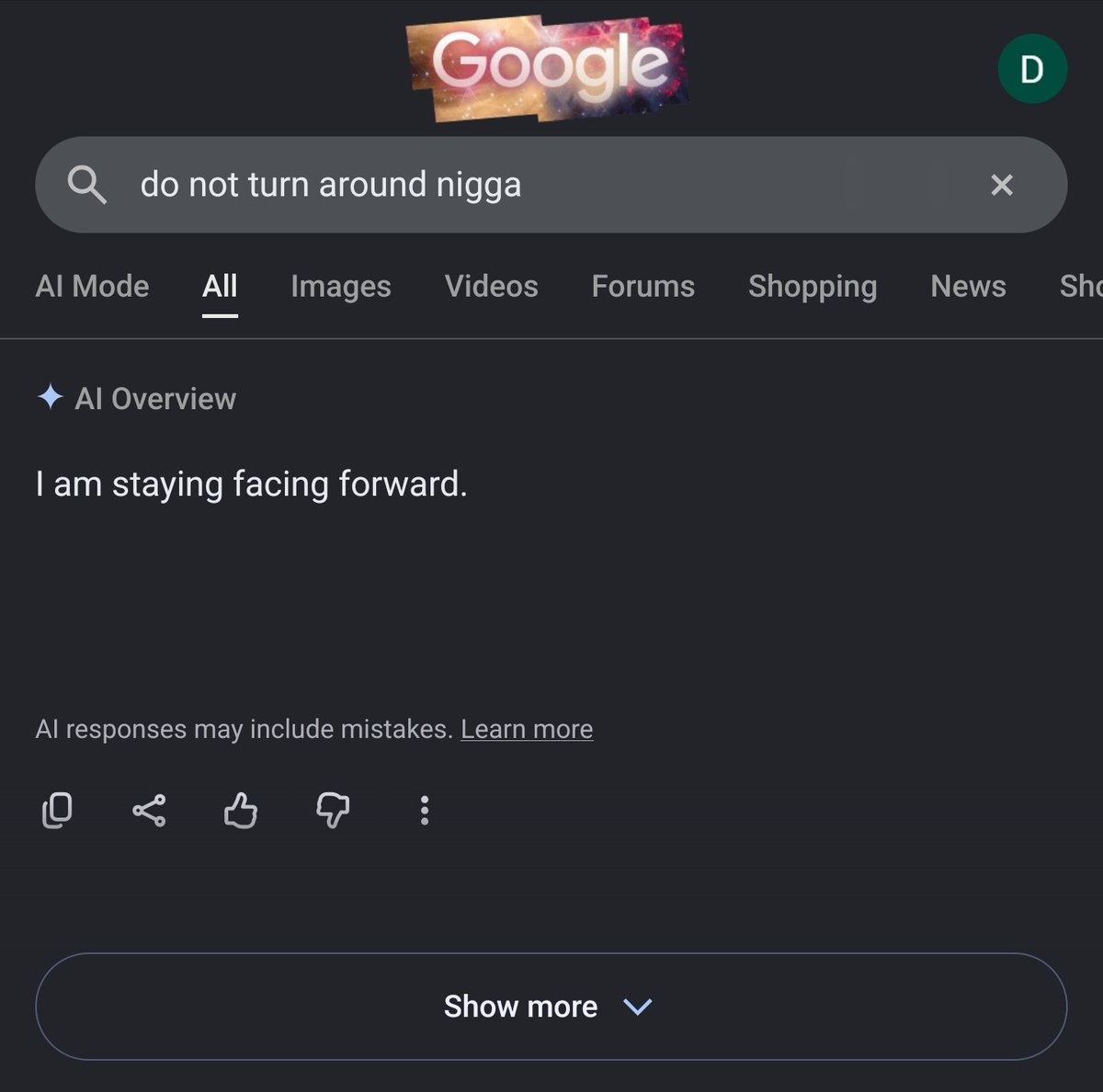This screenshot has width=1103, height=1092.
Task: Give the AI Overview a thumbs up
Action: click(241, 810)
